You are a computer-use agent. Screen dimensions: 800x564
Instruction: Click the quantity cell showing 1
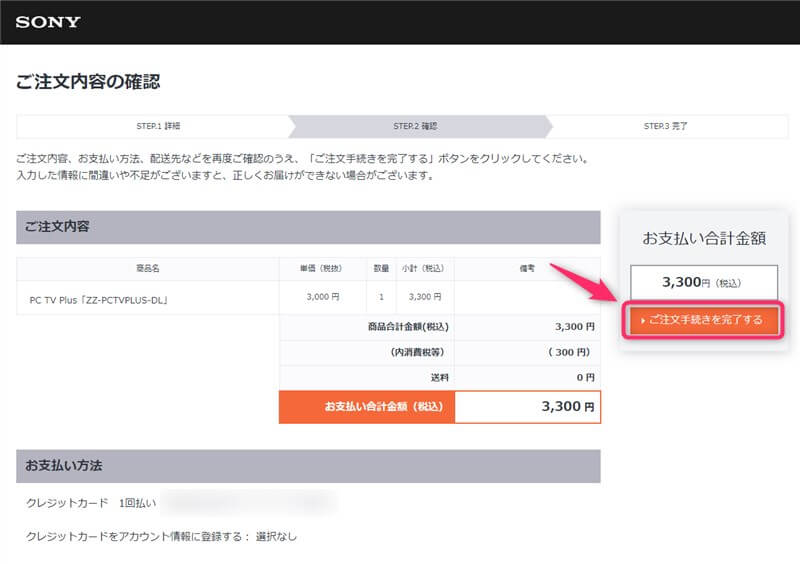(x=381, y=297)
